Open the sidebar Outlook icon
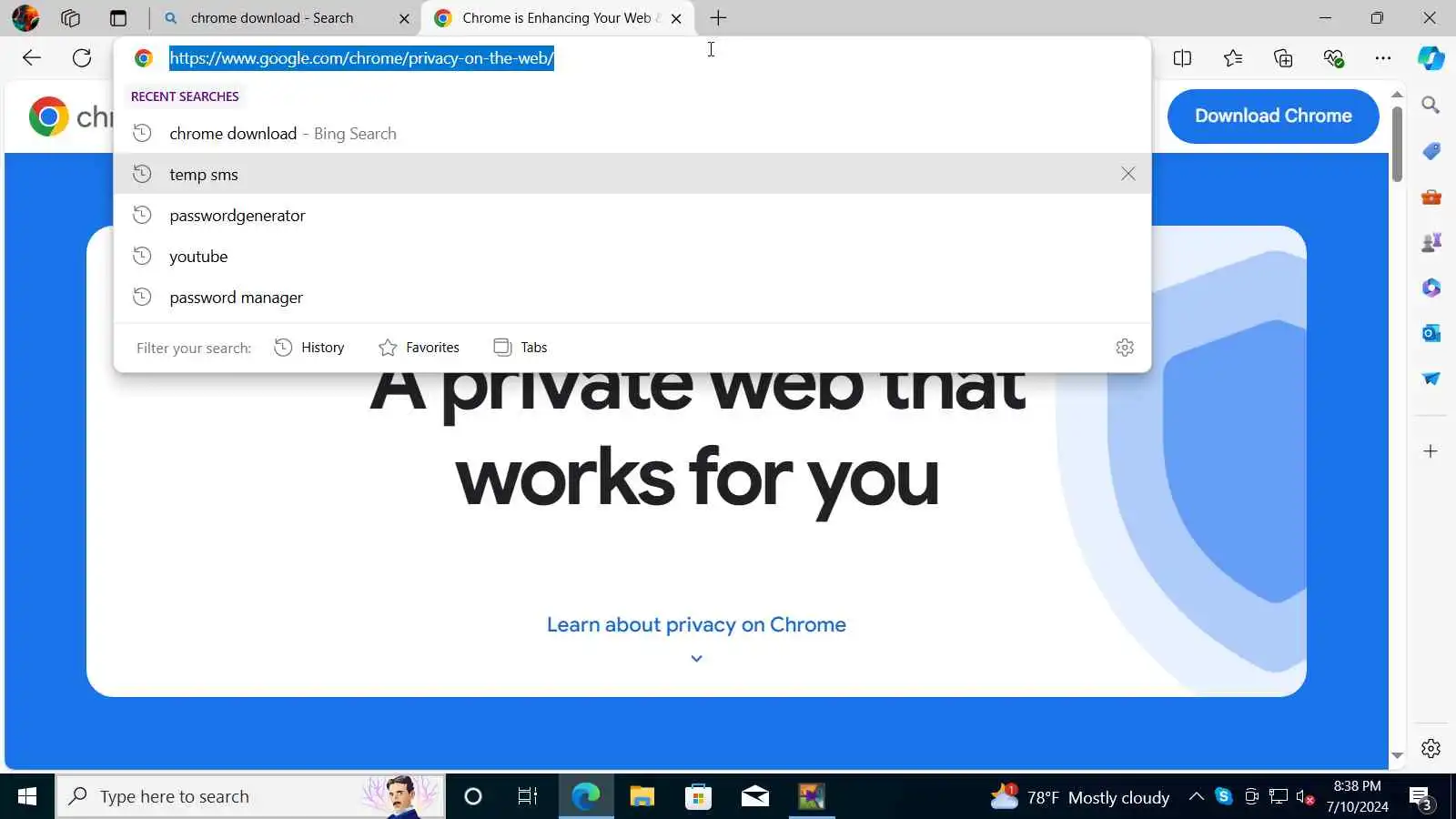 pos(1431,333)
